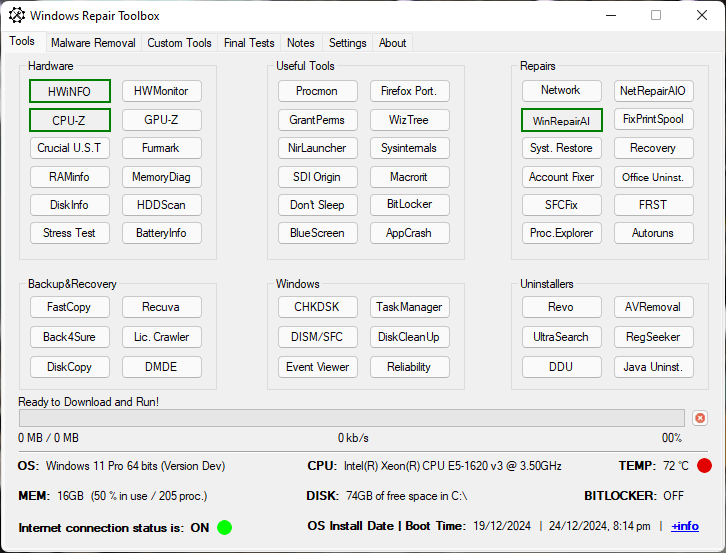
Task: Switch to the Malware Removal tab
Action: [93, 43]
